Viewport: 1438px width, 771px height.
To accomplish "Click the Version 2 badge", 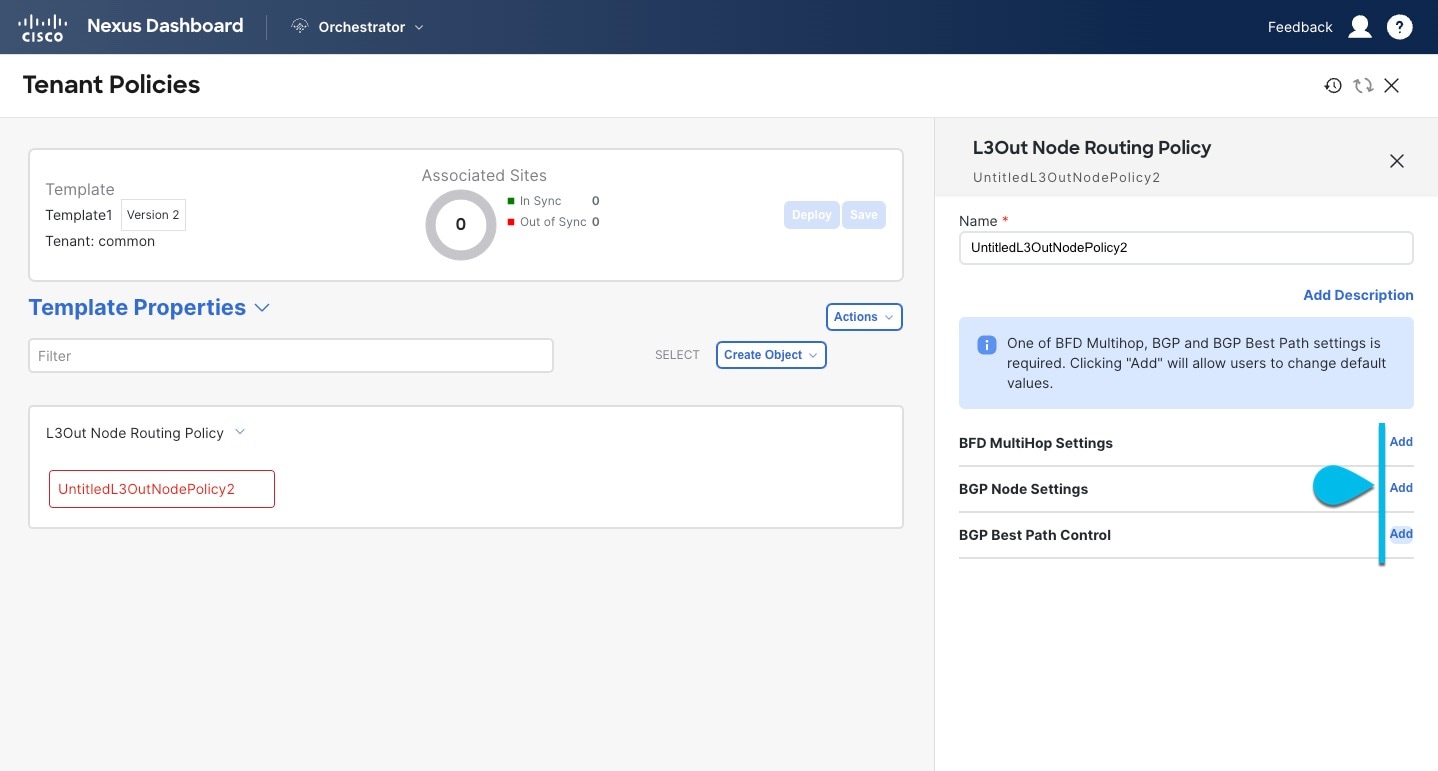I will (153, 215).
